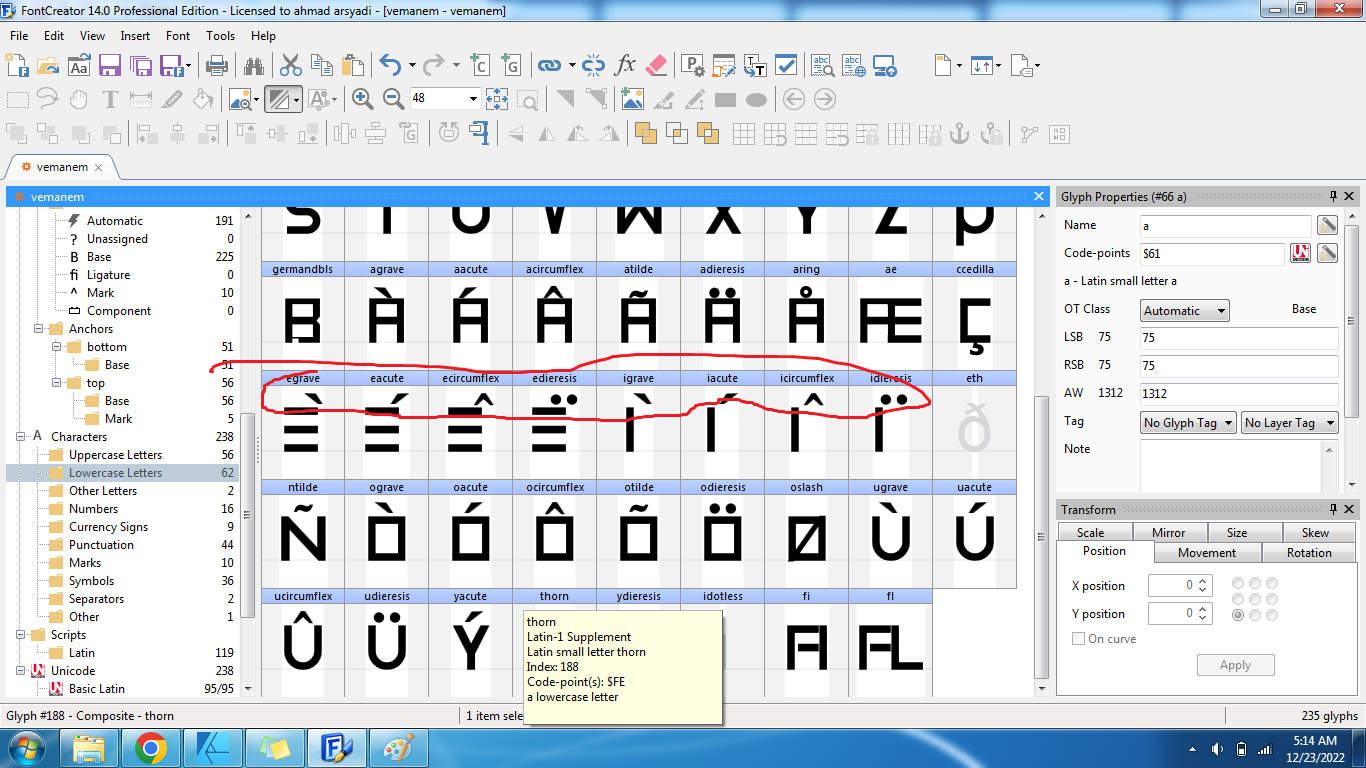Click the Print icon in toolbar
This screenshot has width=1366, height=768.
tap(217, 66)
